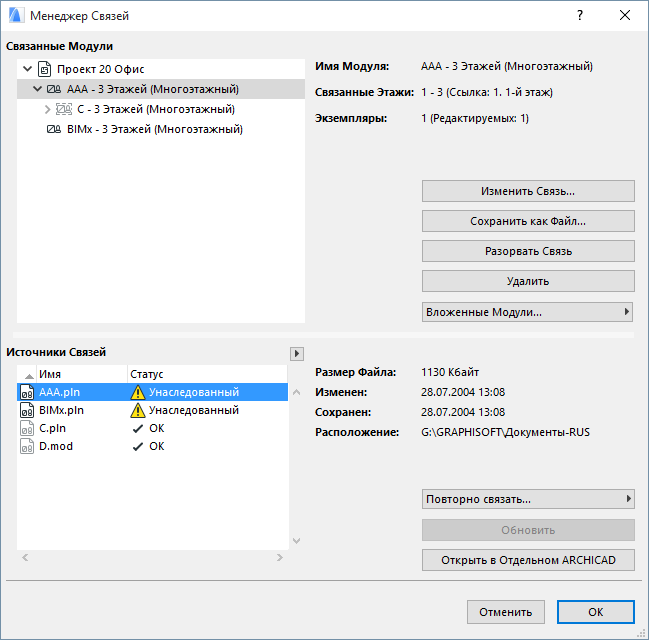Collapse the Проект 20 Офис tree node
Image resolution: width=649 pixels, height=640 pixels.
pyautogui.click(x=27, y=69)
